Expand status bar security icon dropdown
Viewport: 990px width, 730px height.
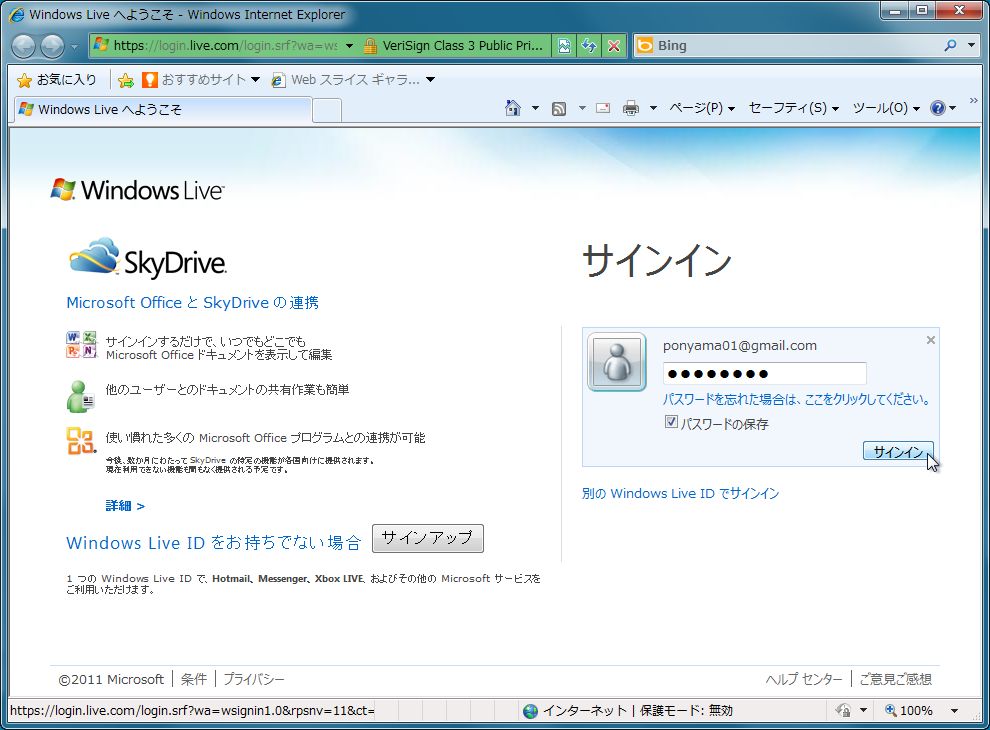[863, 711]
